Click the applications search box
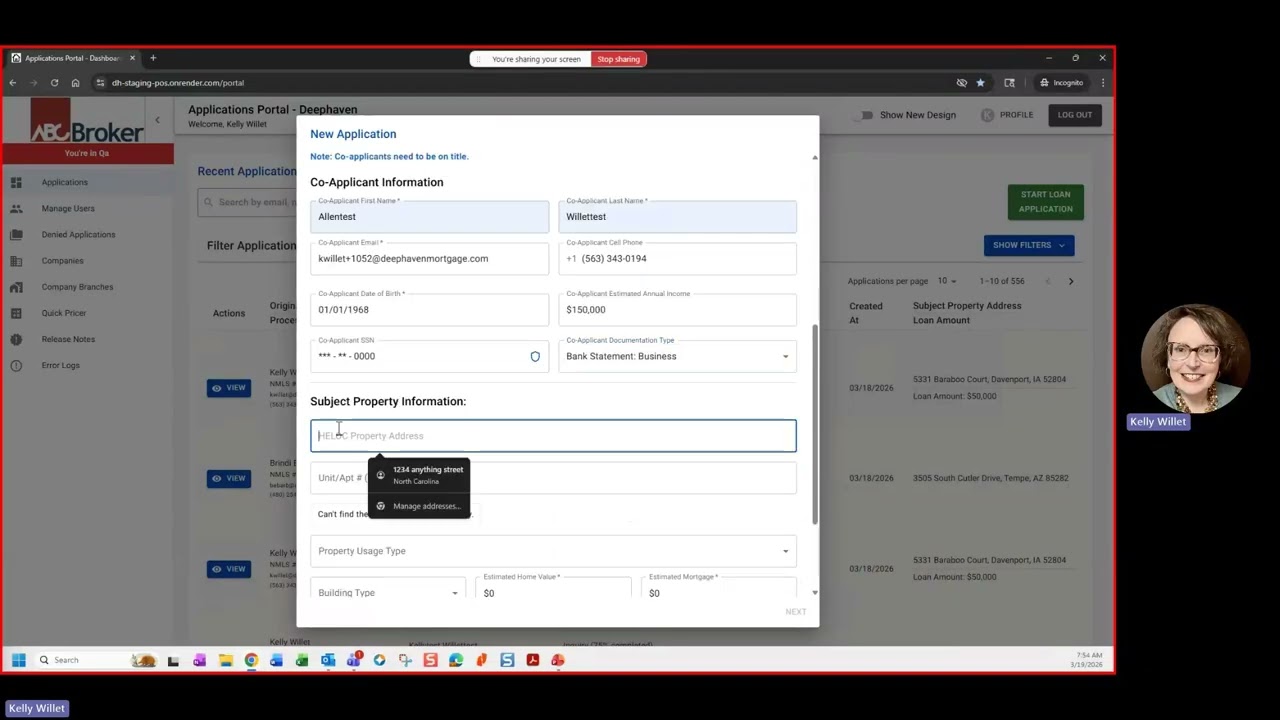Image resolution: width=1280 pixels, height=720 pixels. coord(247,202)
